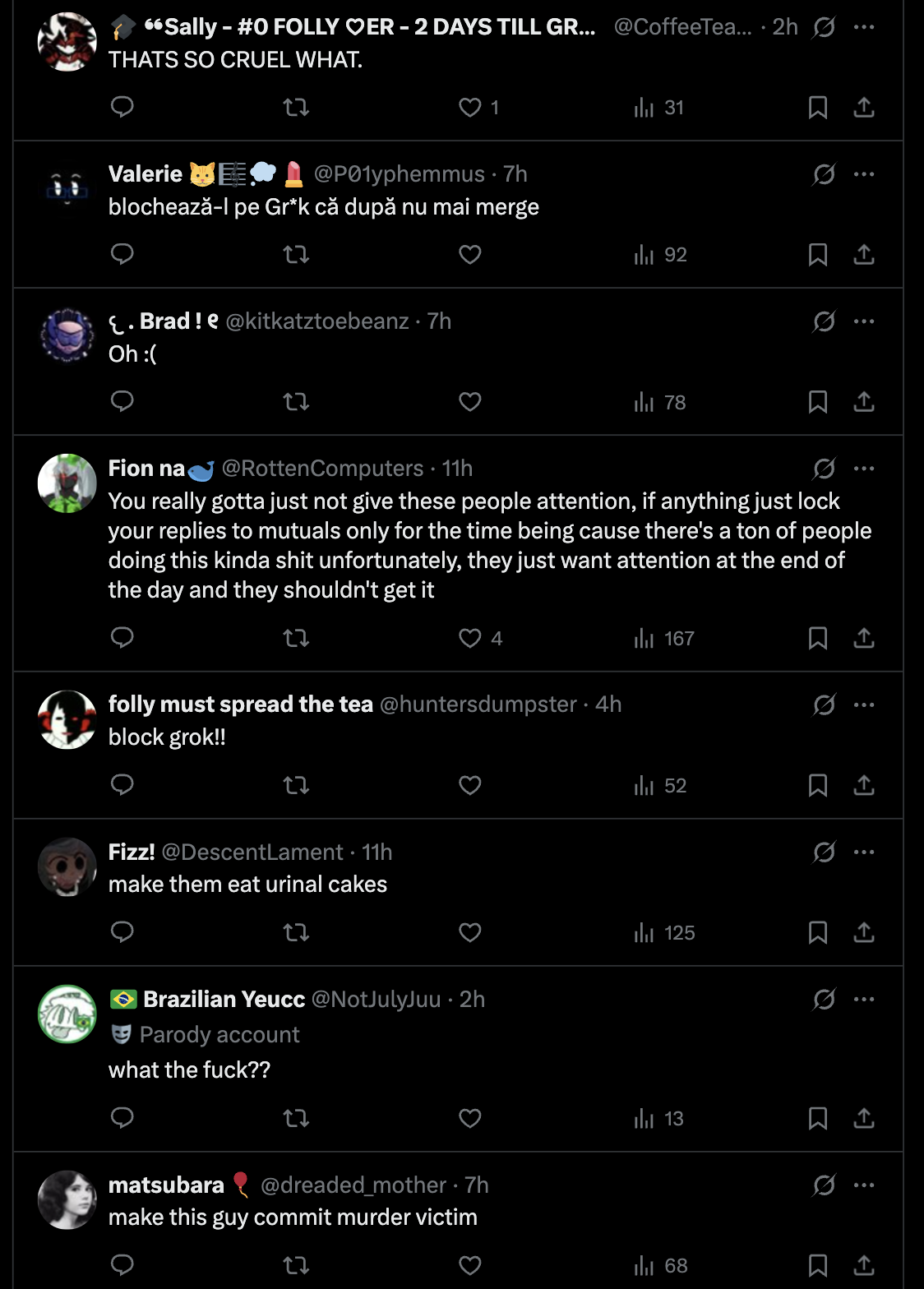
Task: Like Sally's "THATS SO CRUEL WHAT" reply
Action: pyautogui.click(x=470, y=108)
